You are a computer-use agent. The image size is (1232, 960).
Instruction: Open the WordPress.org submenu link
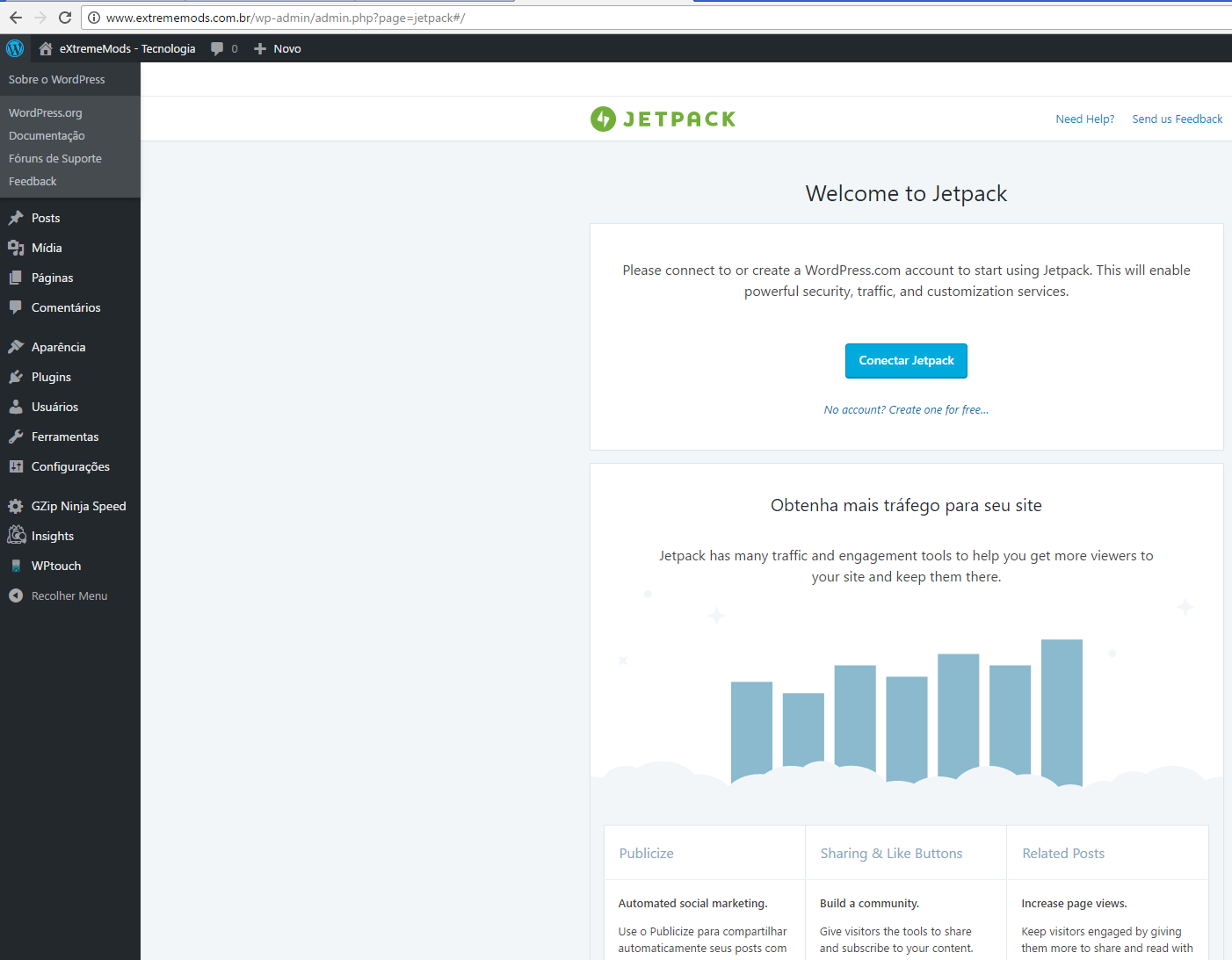[46, 112]
